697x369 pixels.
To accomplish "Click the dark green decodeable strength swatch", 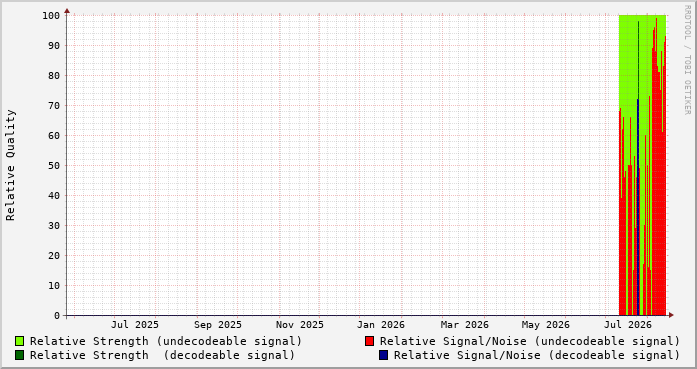I will click(19, 355).
